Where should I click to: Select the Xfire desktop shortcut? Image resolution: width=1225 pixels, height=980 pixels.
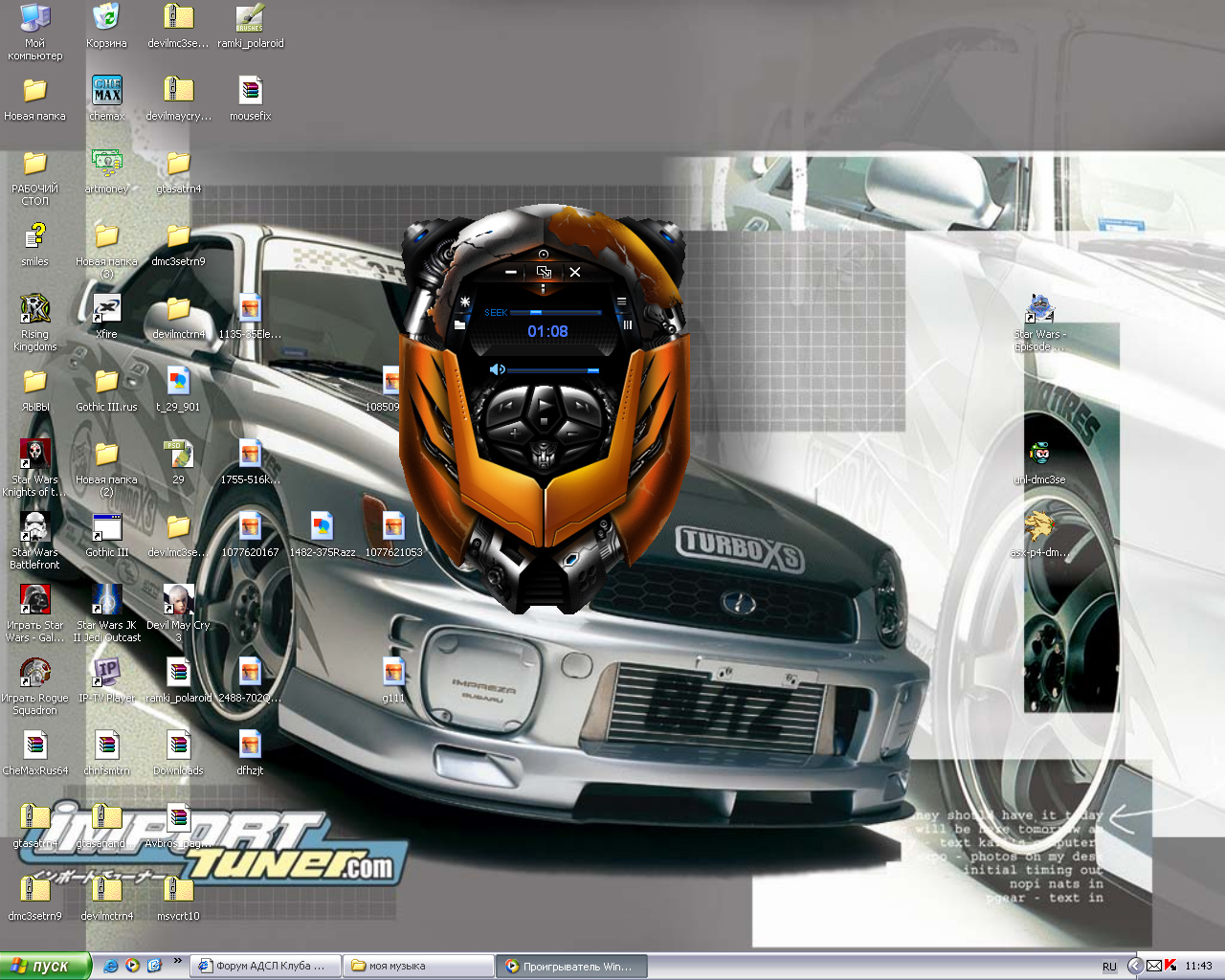[106, 309]
